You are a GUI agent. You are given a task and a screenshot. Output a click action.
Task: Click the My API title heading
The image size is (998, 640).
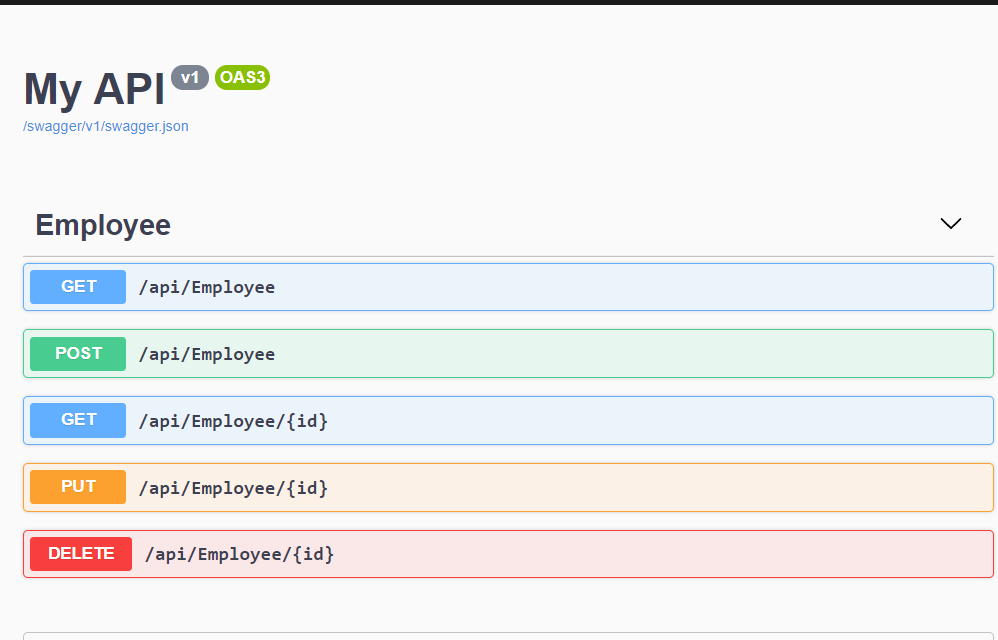click(x=94, y=89)
